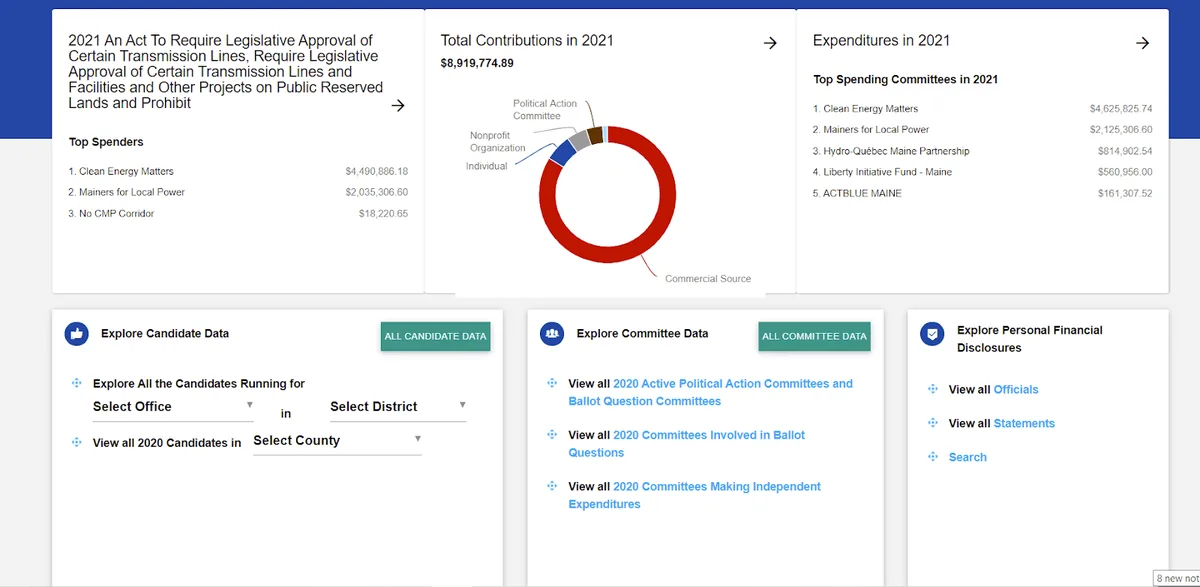1200x587 pixels.
Task: Expand the Select County dropdown
Action: pyautogui.click(x=337, y=441)
